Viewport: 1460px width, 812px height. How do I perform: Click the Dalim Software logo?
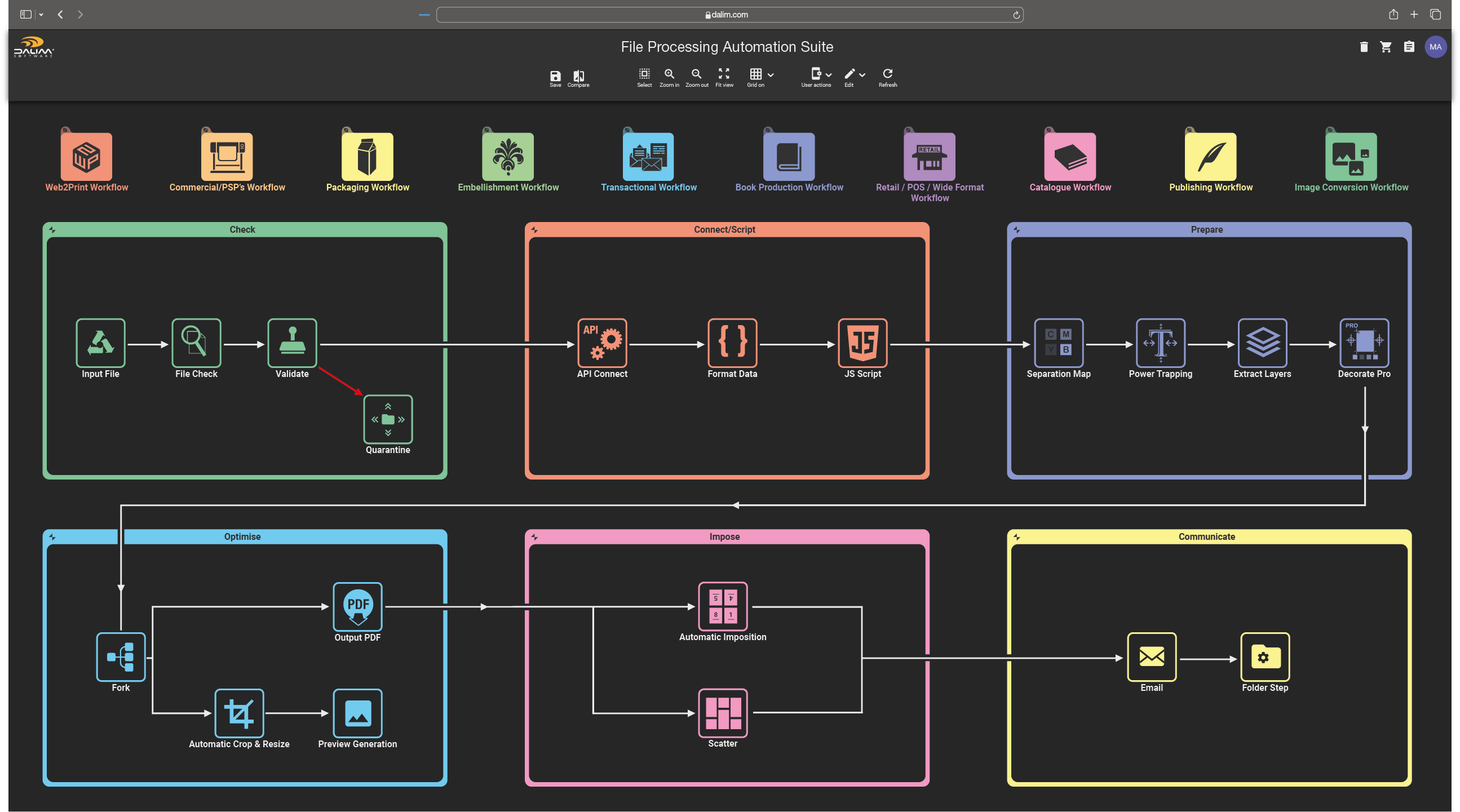coord(33,47)
